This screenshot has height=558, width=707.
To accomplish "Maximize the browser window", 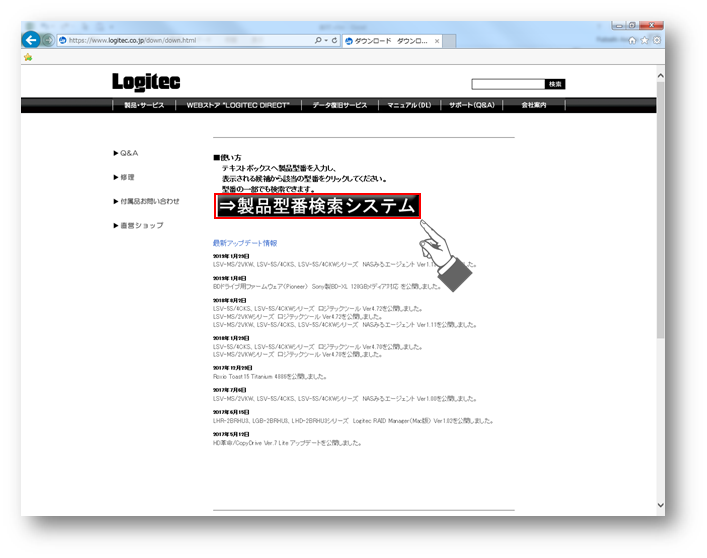I will (632, 26).
